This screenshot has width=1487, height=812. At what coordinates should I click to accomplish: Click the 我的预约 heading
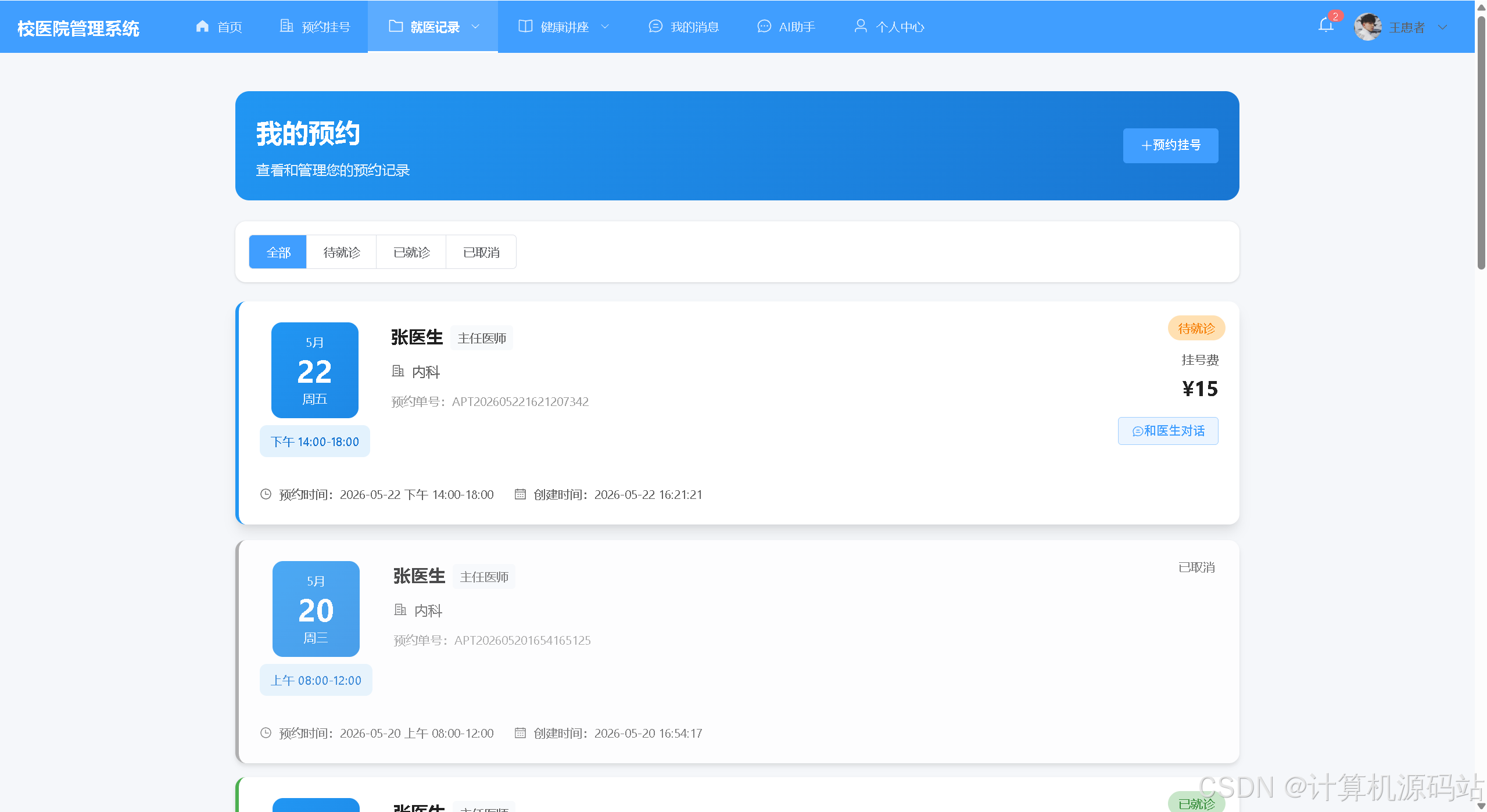click(308, 134)
